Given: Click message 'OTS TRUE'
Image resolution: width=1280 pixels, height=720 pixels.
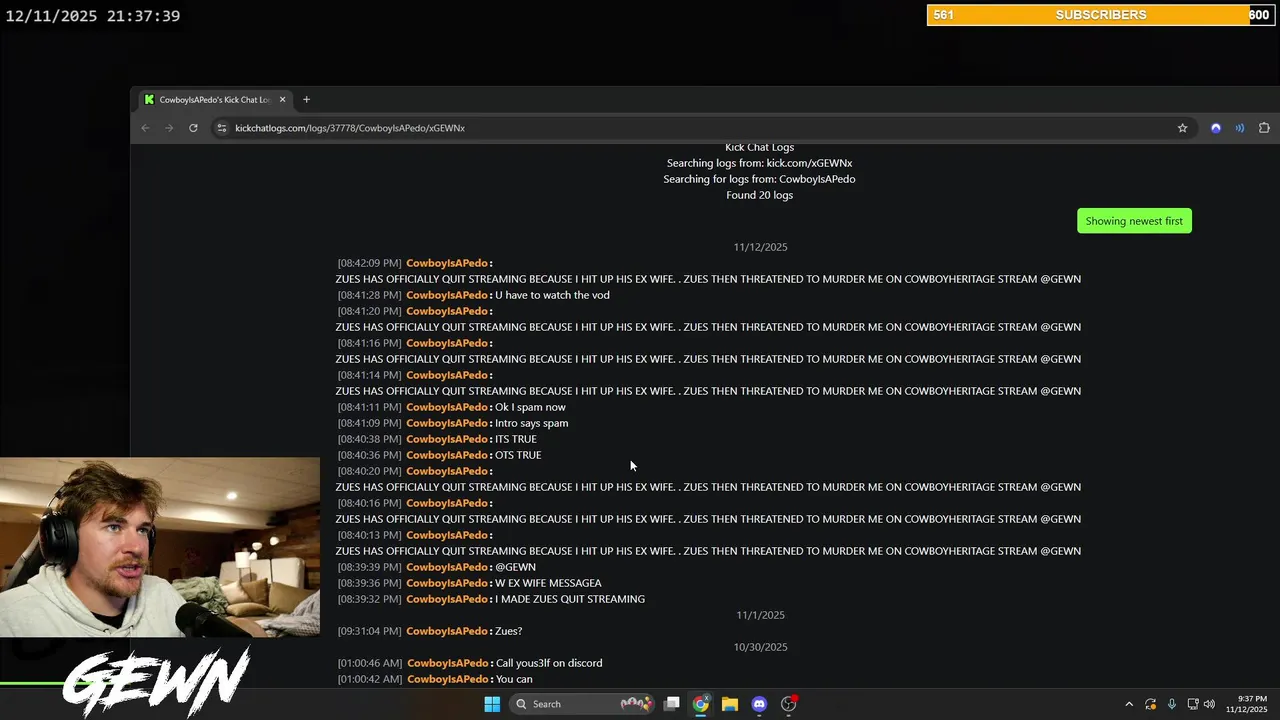Looking at the screenshot, I should (x=518, y=455).
